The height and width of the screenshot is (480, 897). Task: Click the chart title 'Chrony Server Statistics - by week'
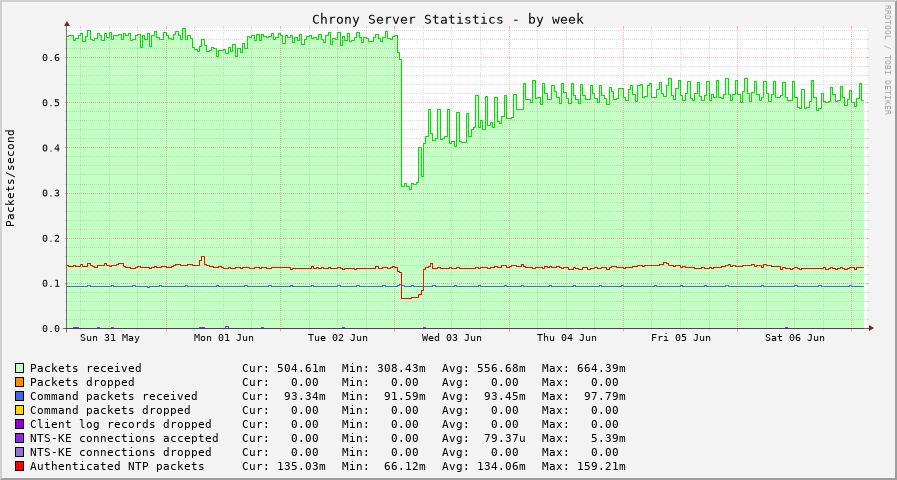448,19
